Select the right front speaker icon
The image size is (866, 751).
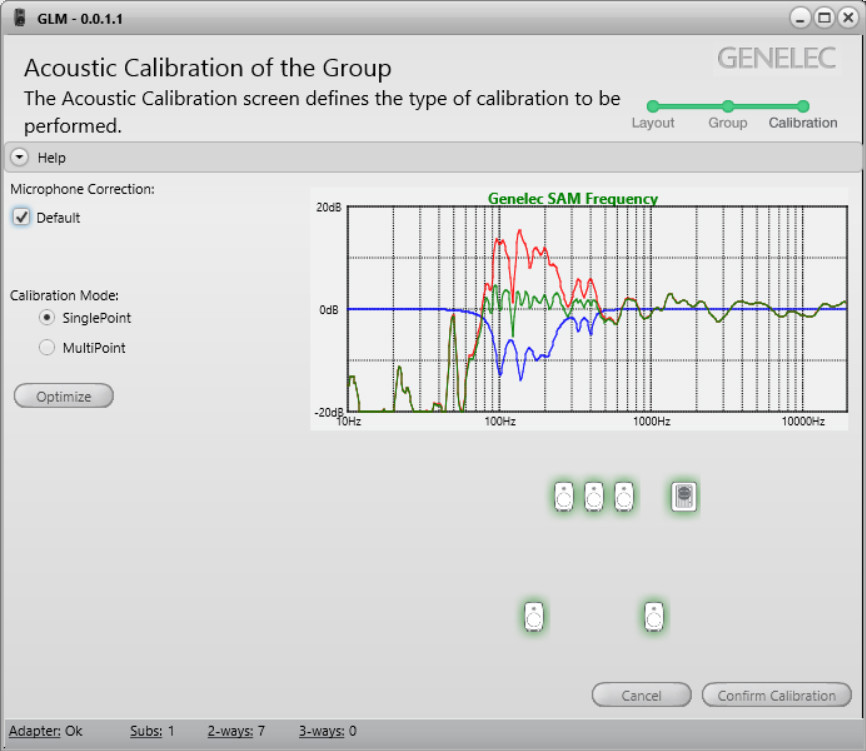coord(624,497)
